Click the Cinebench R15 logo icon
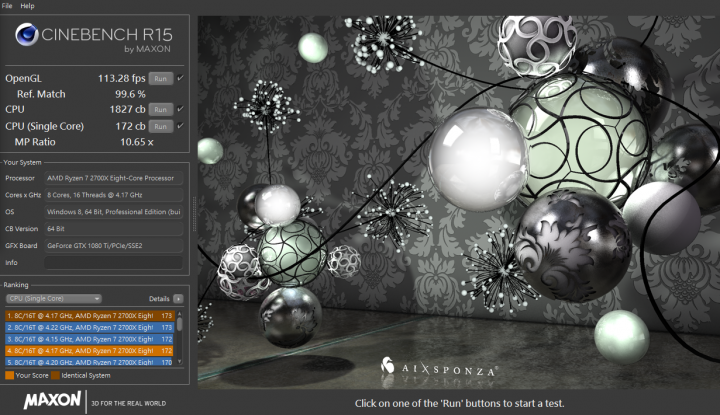Viewport: 720px width, 415px height. point(27,34)
